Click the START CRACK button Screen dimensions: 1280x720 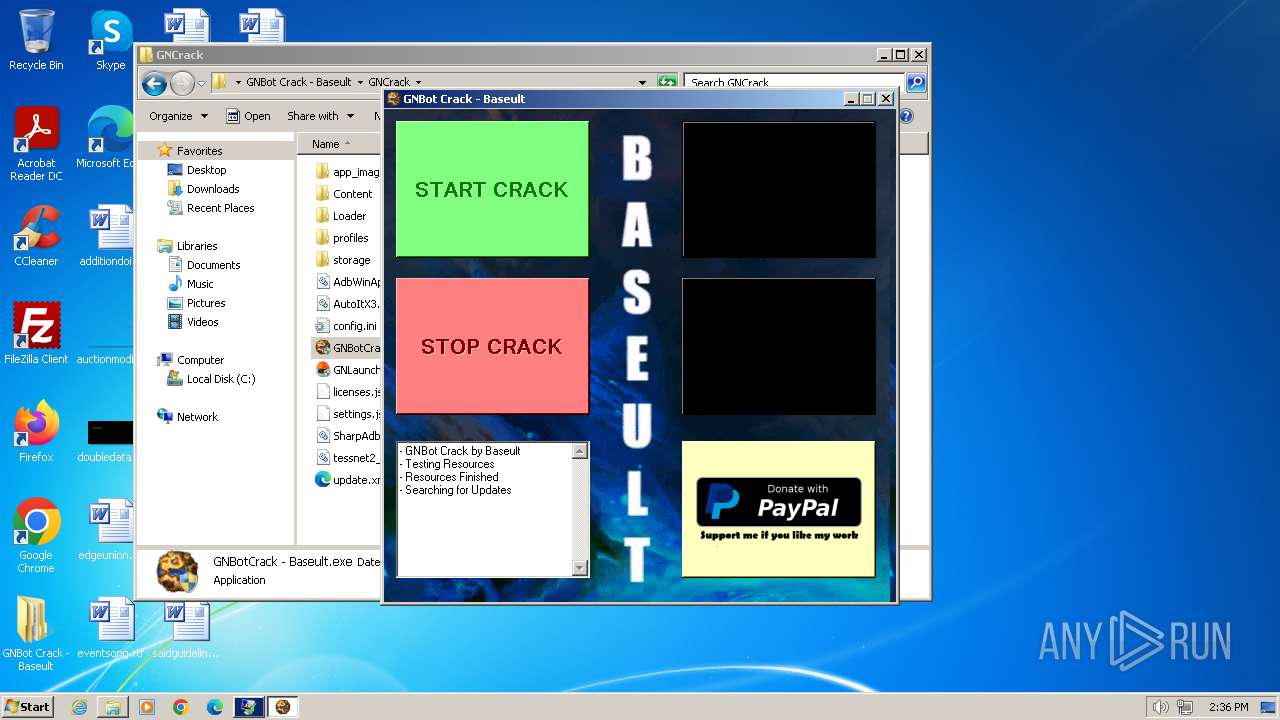(x=492, y=189)
